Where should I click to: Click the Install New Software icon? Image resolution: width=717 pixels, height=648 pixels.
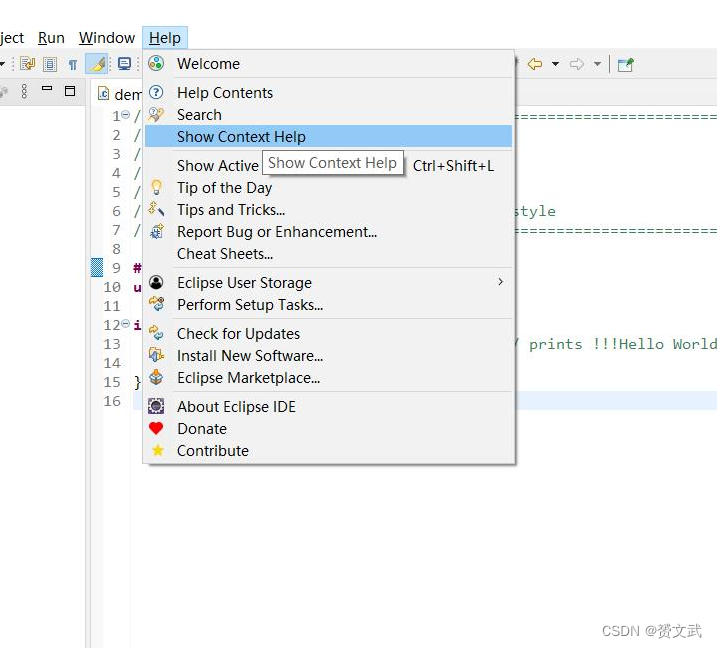coord(156,355)
